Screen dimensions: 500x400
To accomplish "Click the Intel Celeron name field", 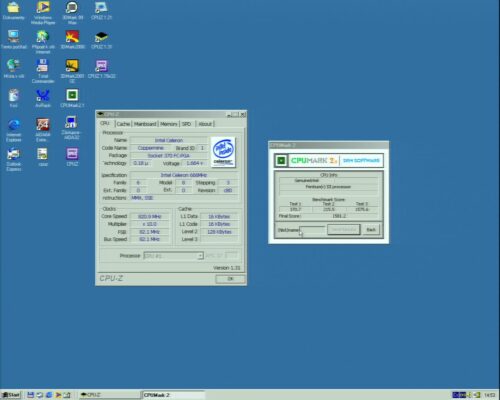I will (169, 140).
